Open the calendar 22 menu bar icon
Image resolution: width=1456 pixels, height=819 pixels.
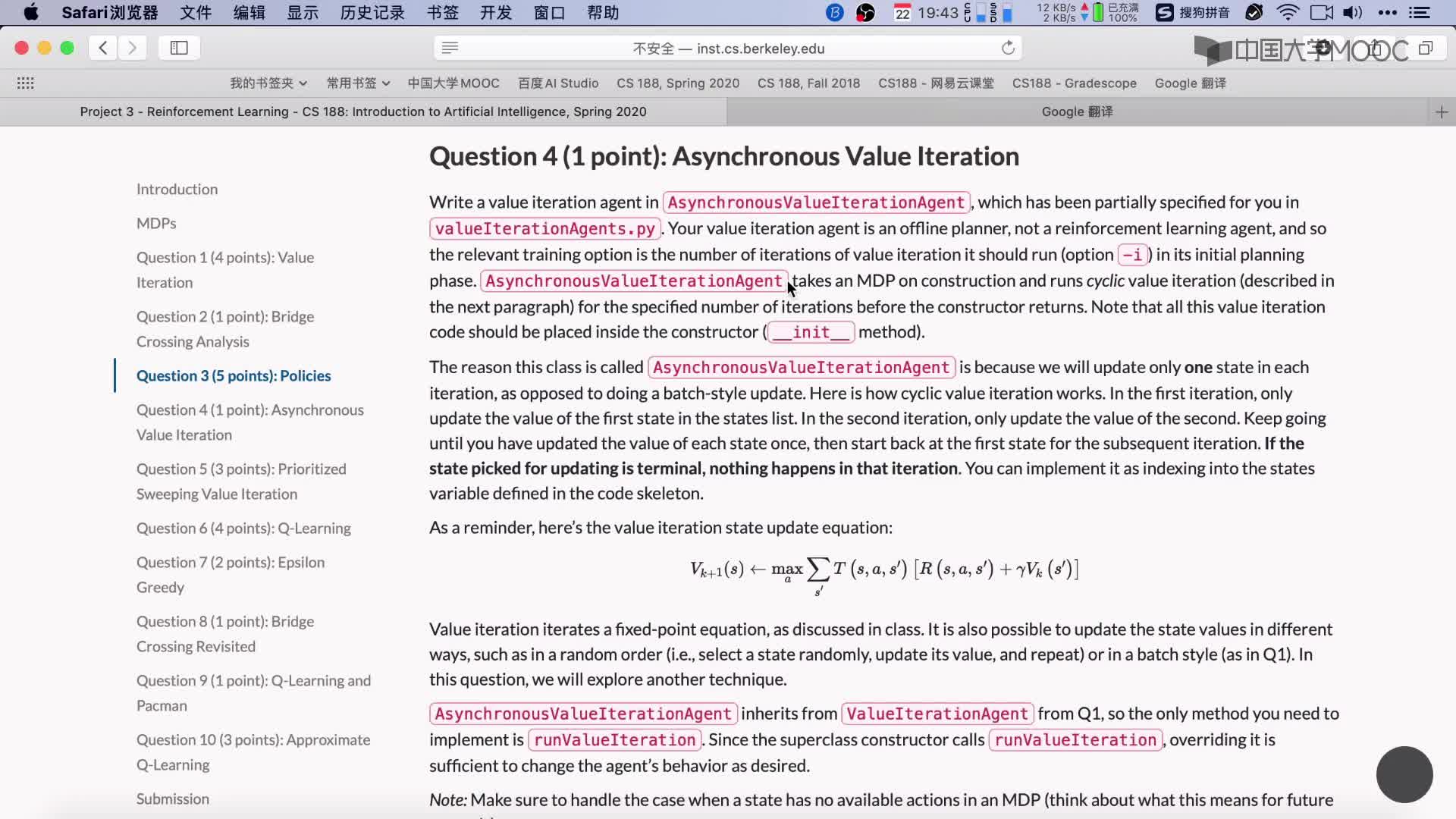pyautogui.click(x=902, y=12)
